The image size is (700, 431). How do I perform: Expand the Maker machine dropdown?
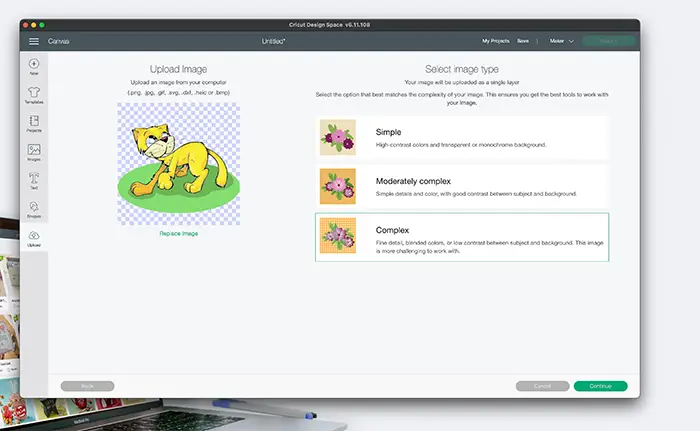561,41
